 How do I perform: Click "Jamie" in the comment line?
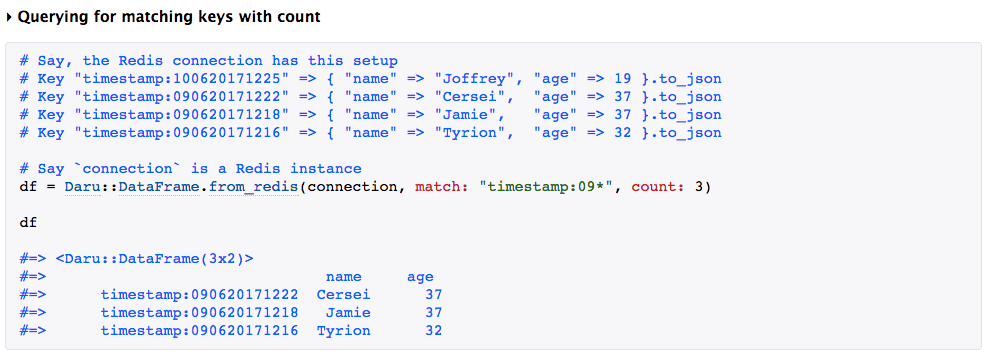click(x=465, y=116)
